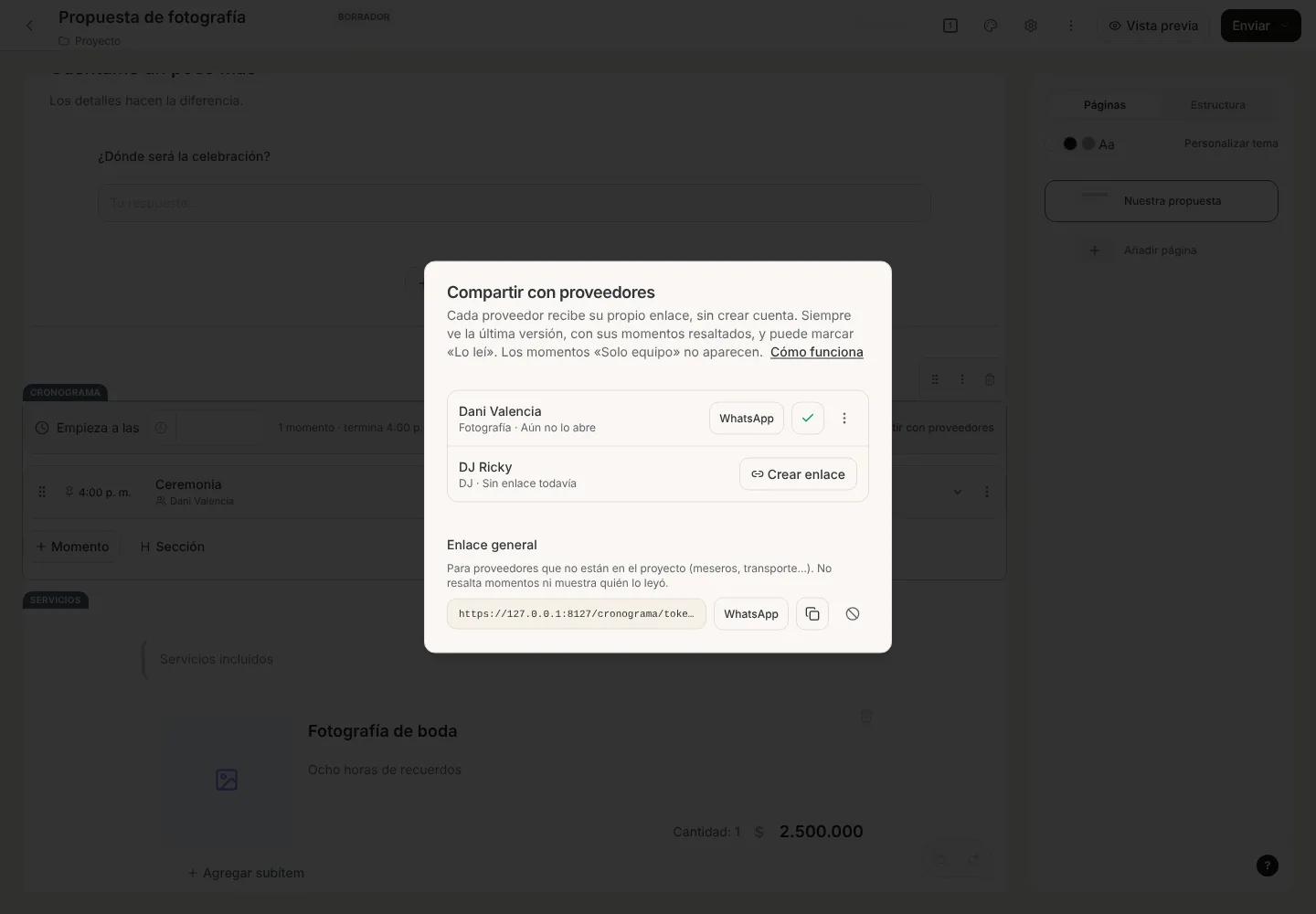Open the theme palette icon in the header
This screenshot has width=1316, height=914.
click(991, 26)
